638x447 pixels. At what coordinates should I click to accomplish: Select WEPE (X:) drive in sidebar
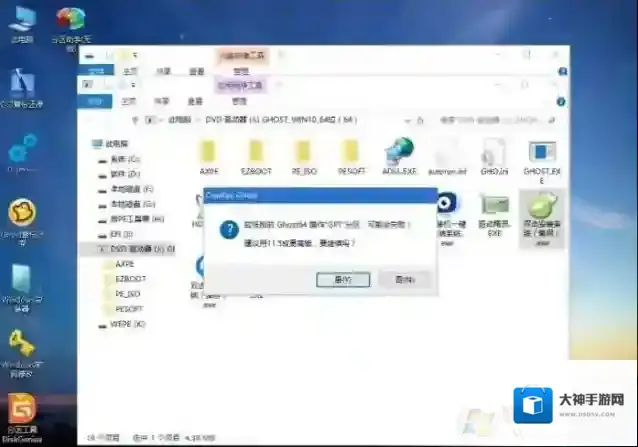point(129,324)
